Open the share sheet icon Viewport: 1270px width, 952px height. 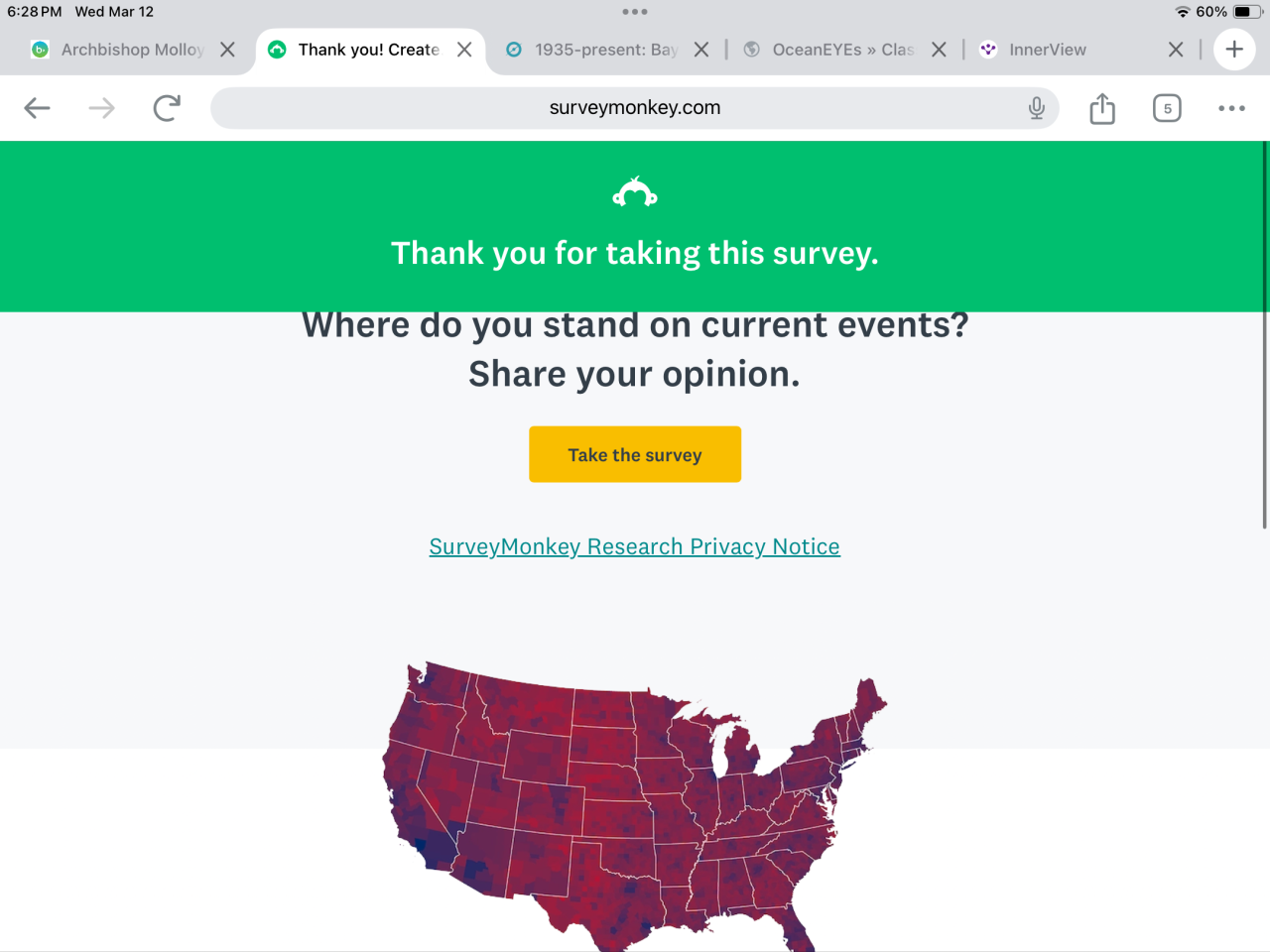point(1102,108)
